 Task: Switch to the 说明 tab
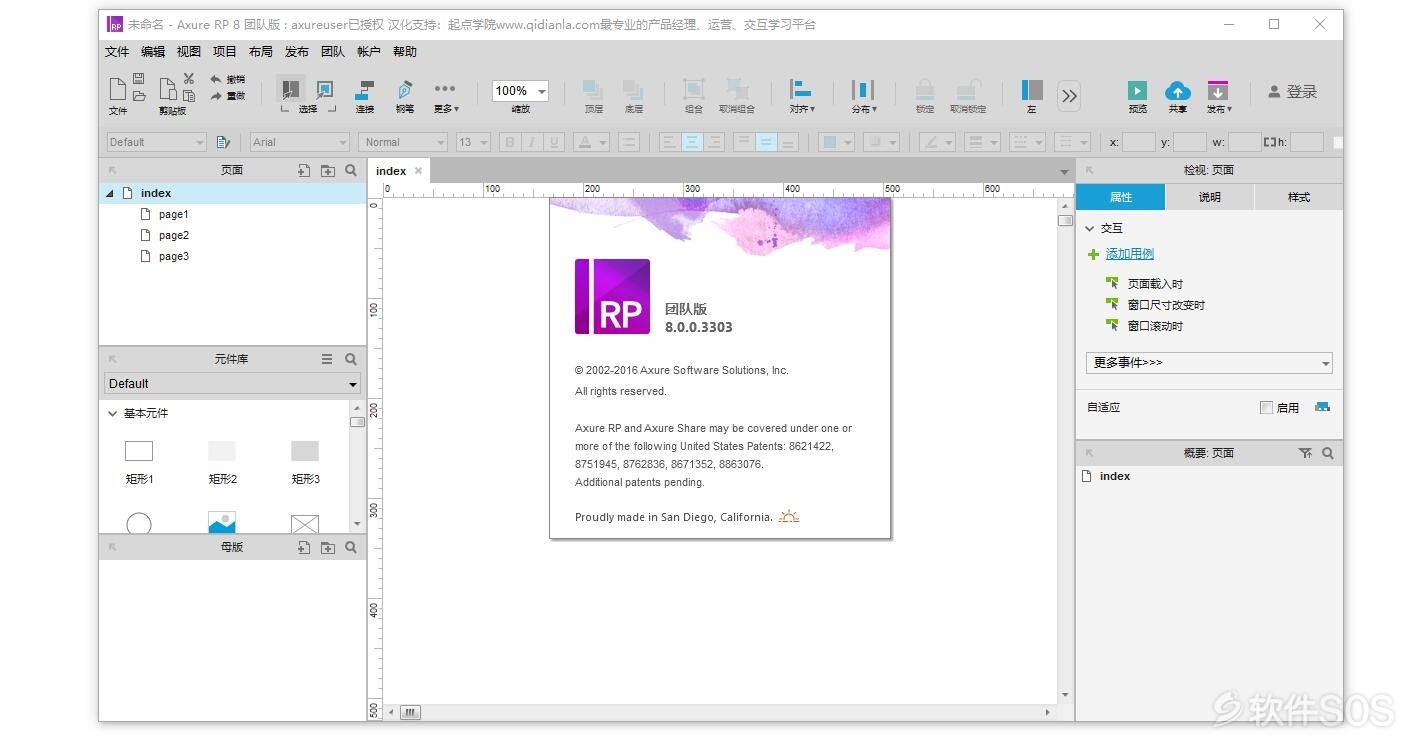pos(1209,197)
